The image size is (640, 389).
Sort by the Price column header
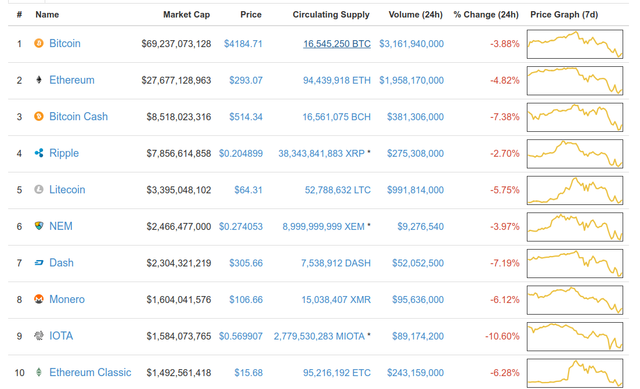pos(251,15)
